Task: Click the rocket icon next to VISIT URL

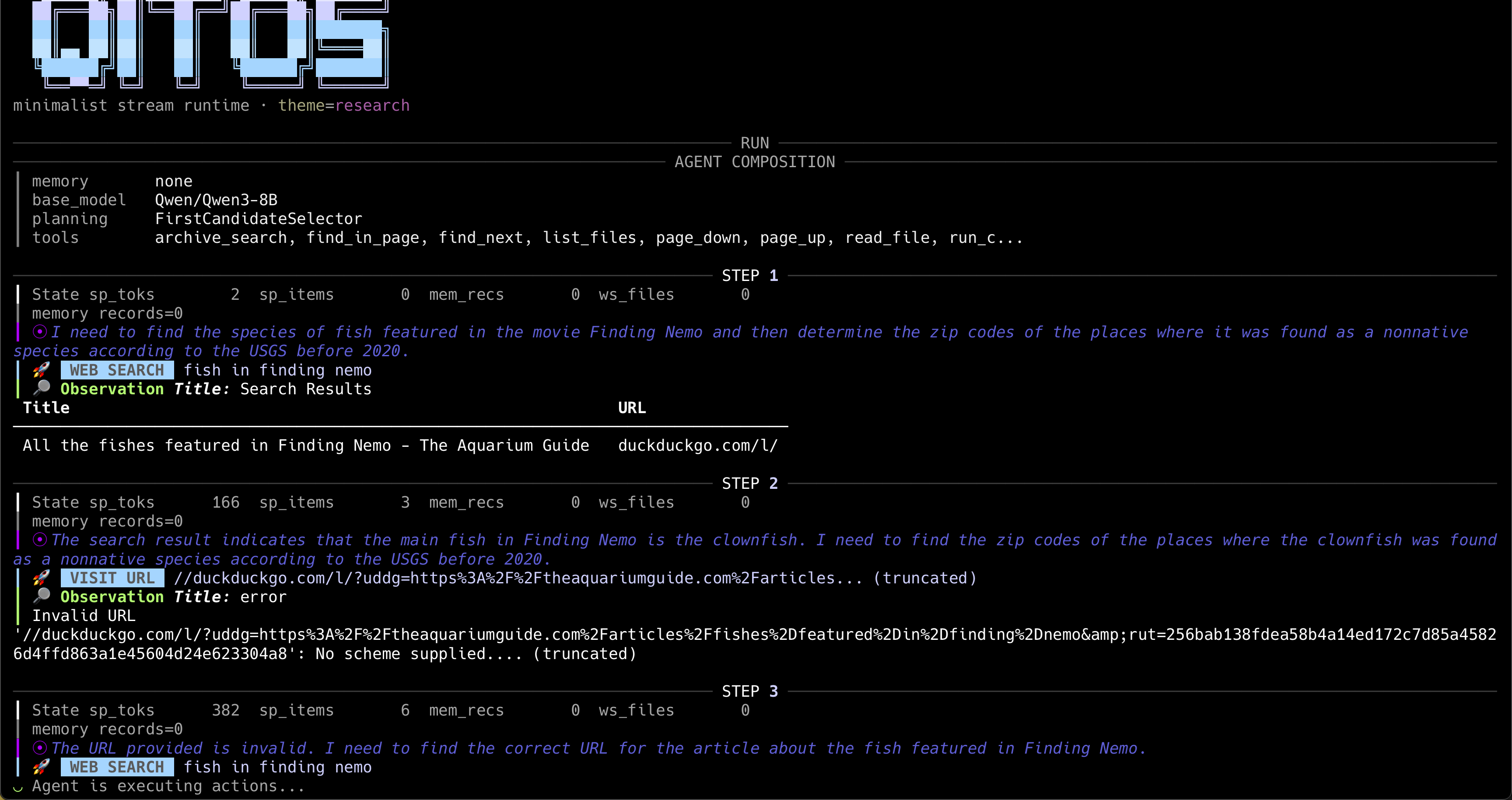Action: [41, 578]
